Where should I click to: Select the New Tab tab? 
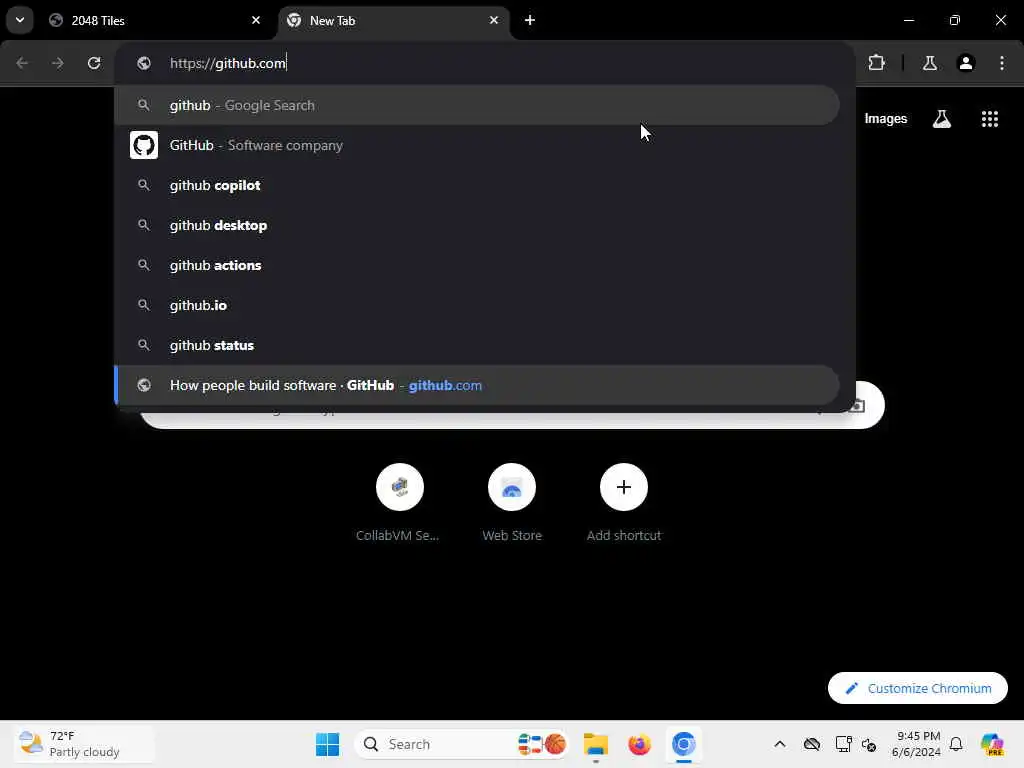tap(394, 20)
